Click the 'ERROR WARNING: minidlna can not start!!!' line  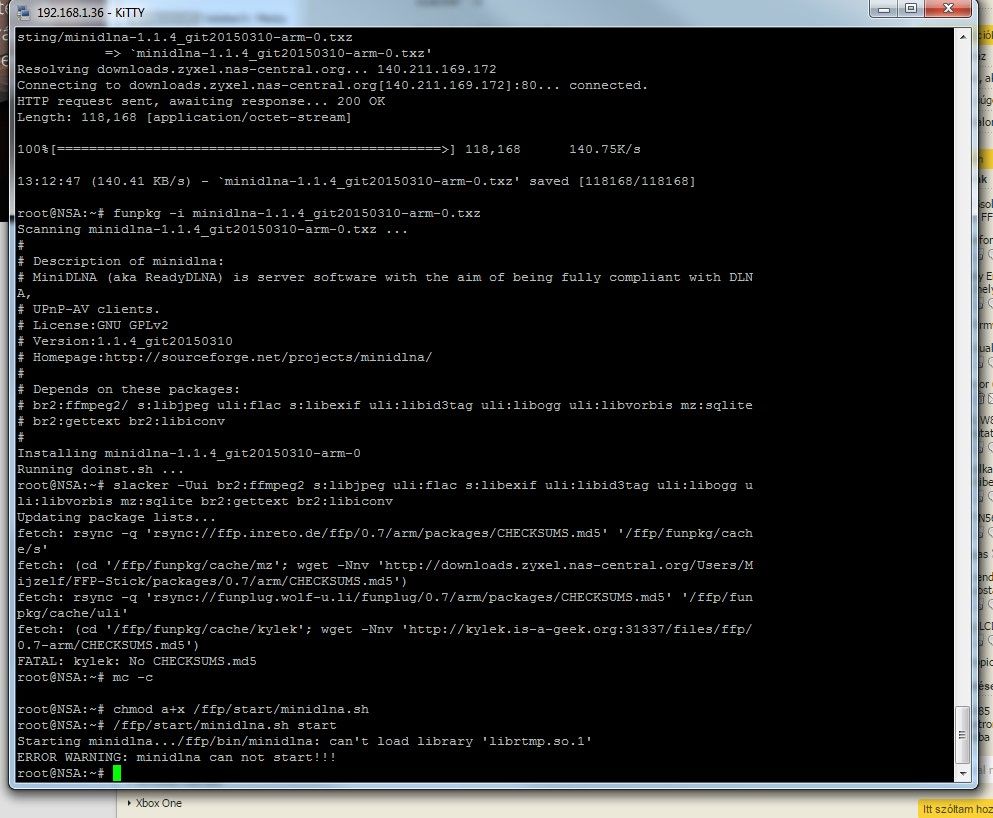click(x=177, y=757)
